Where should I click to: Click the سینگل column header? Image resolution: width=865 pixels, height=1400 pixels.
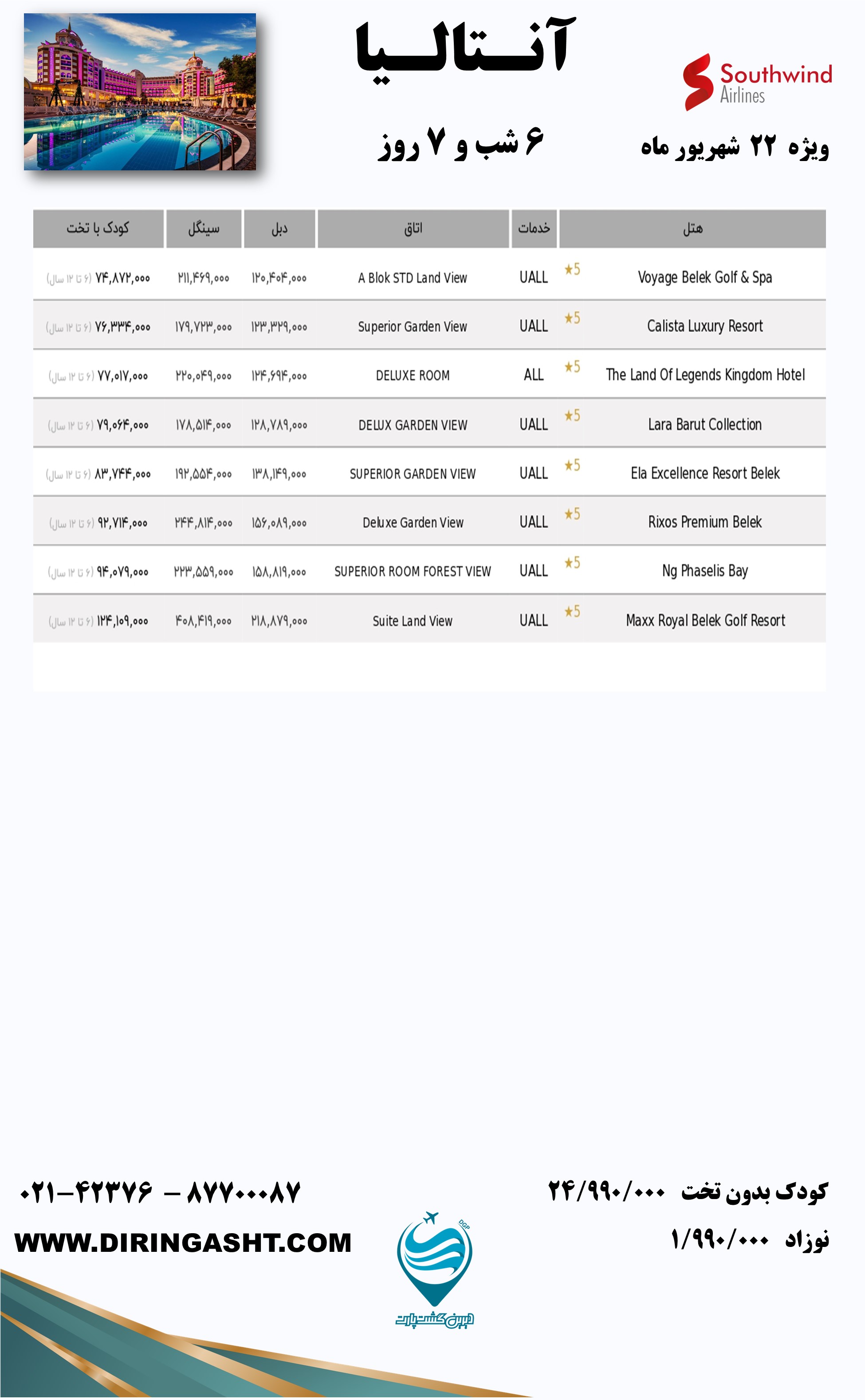tap(204, 229)
